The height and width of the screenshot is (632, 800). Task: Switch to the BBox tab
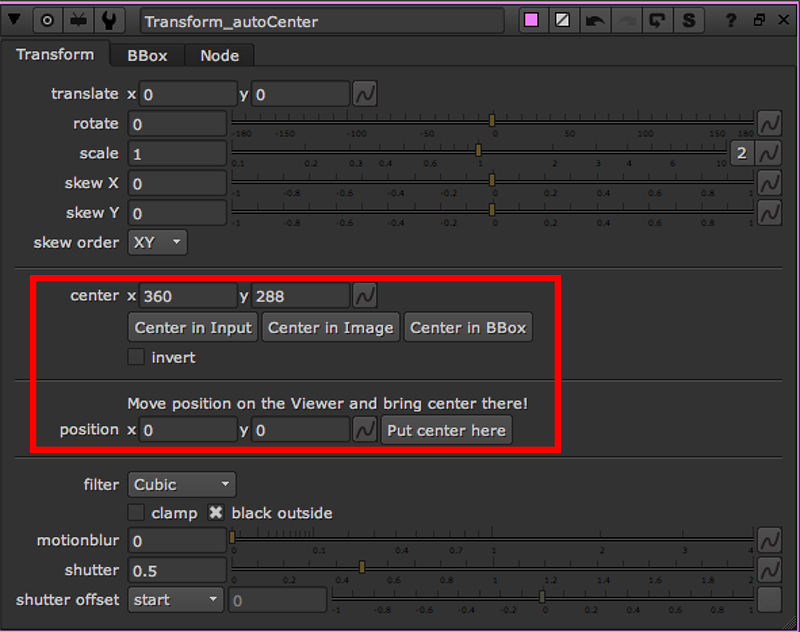[x=146, y=56]
